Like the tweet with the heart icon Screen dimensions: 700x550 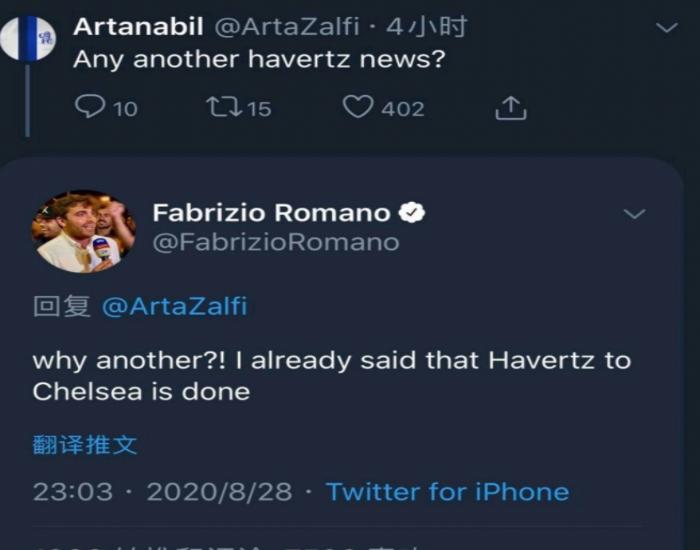[x=357, y=107]
